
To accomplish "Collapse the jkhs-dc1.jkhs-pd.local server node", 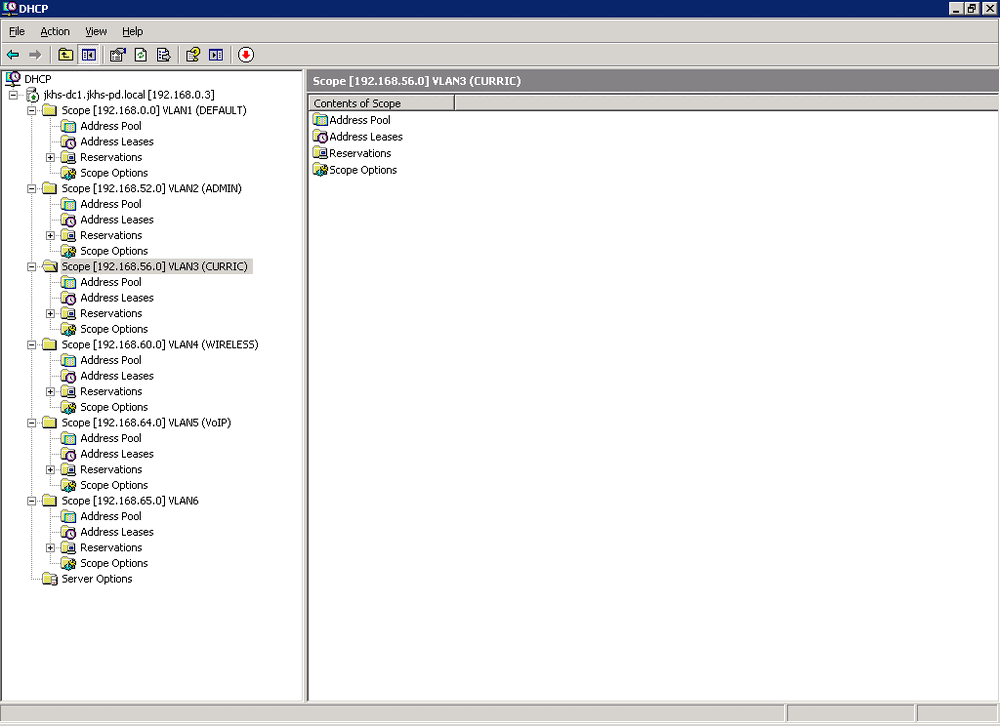I will 13,95.
